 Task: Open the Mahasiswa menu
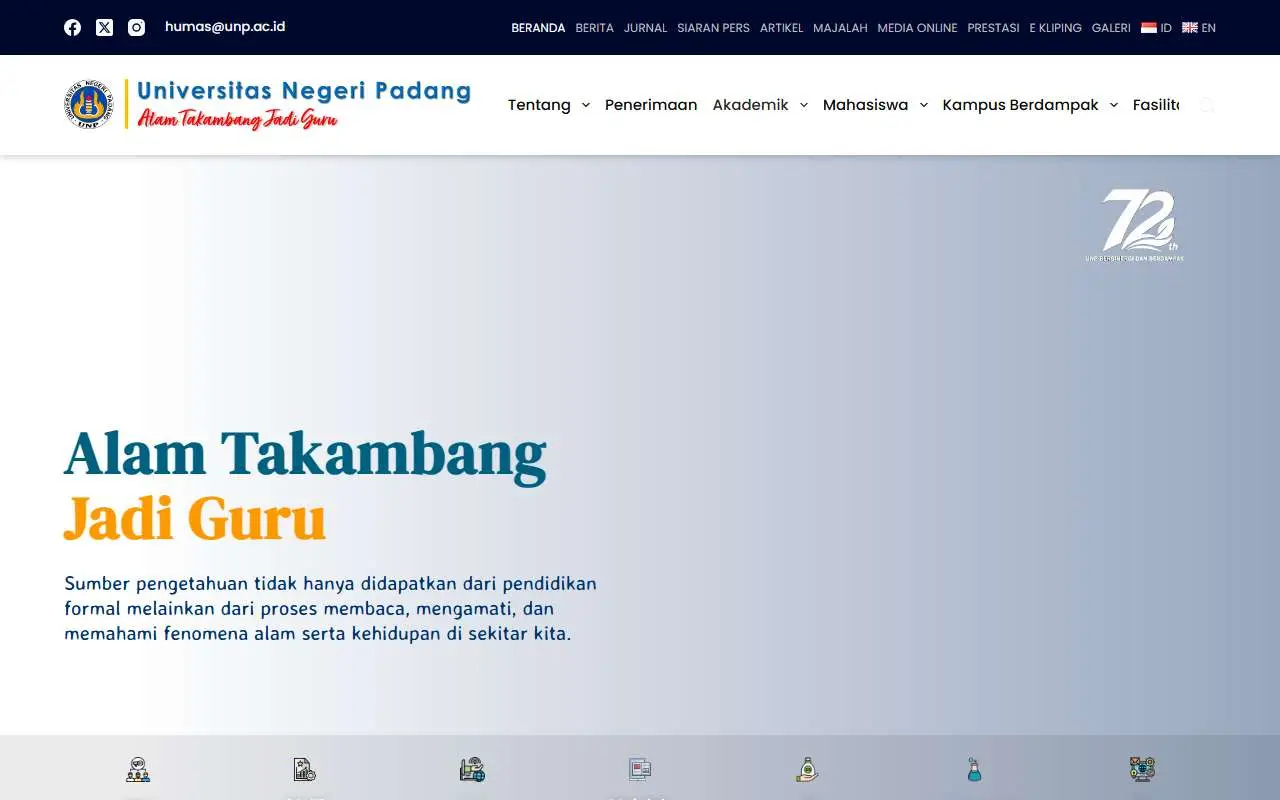point(865,105)
